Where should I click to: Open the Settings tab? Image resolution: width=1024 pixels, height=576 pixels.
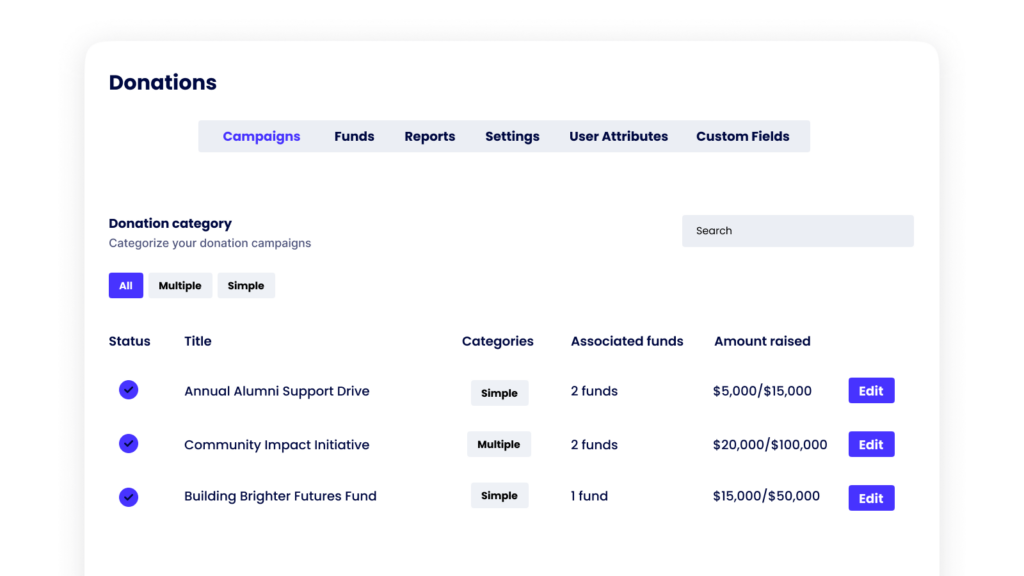point(512,136)
